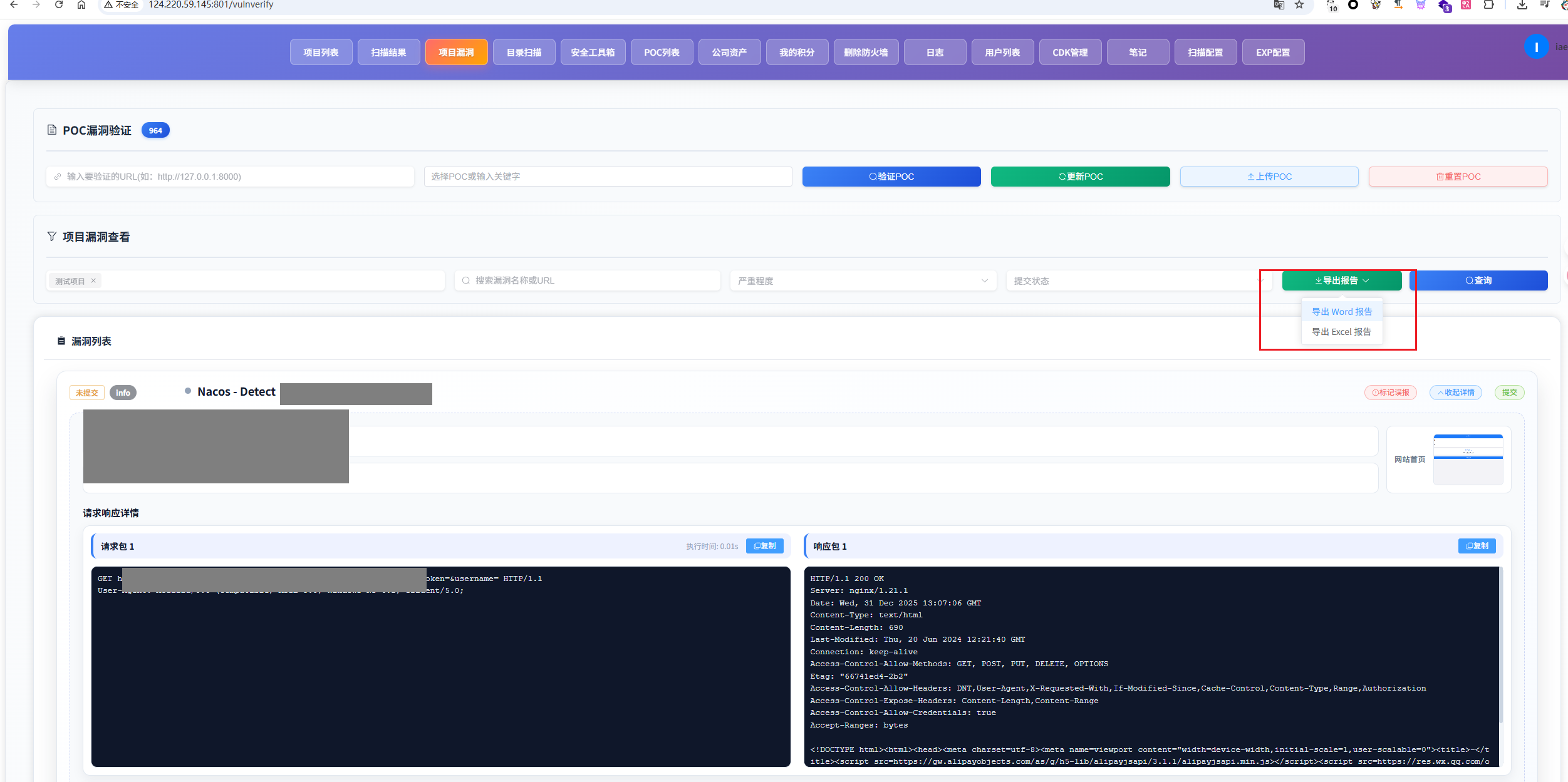Image resolution: width=1568 pixels, height=782 pixels.
Task: Open the 网站首页 screenshot thumbnail
Action: coord(1468,460)
